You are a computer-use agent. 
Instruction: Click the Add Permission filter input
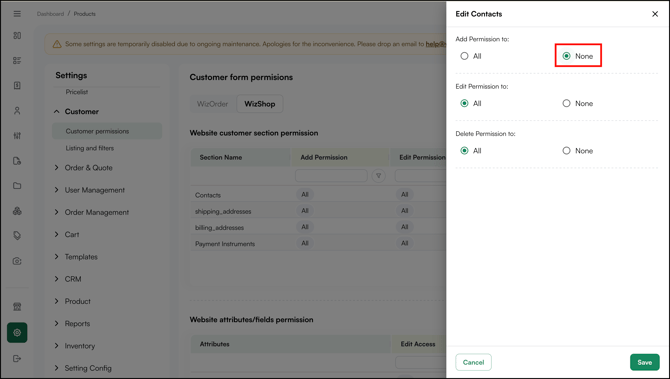tap(331, 176)
